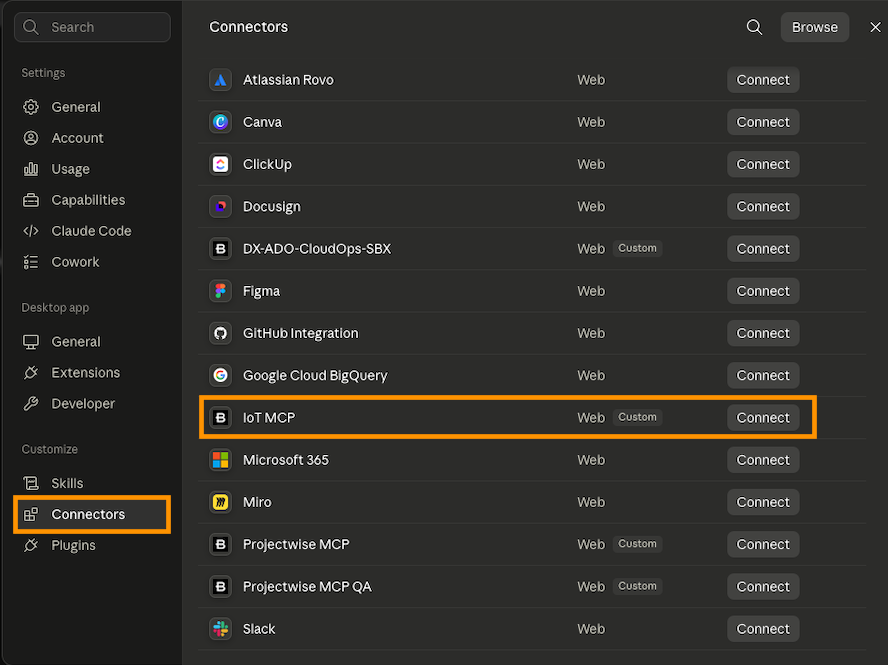Click the Settings General gear icon
Image resolution: width=888 pixels, height=665 pixels.
pos(31,107)
